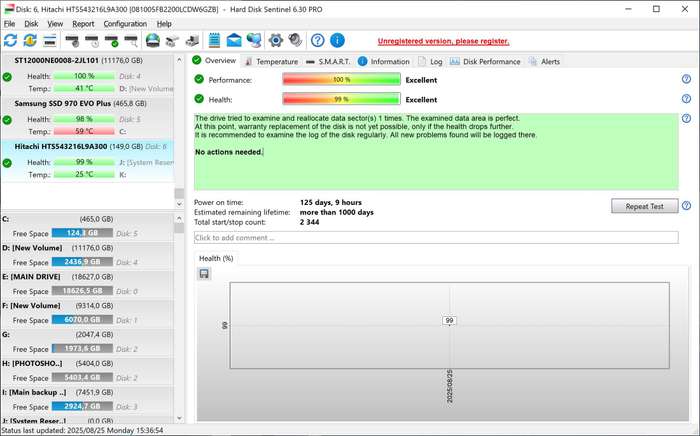This screenshot has width=700, height=436.
Task: Select the Overview tab
Action: 214,61
